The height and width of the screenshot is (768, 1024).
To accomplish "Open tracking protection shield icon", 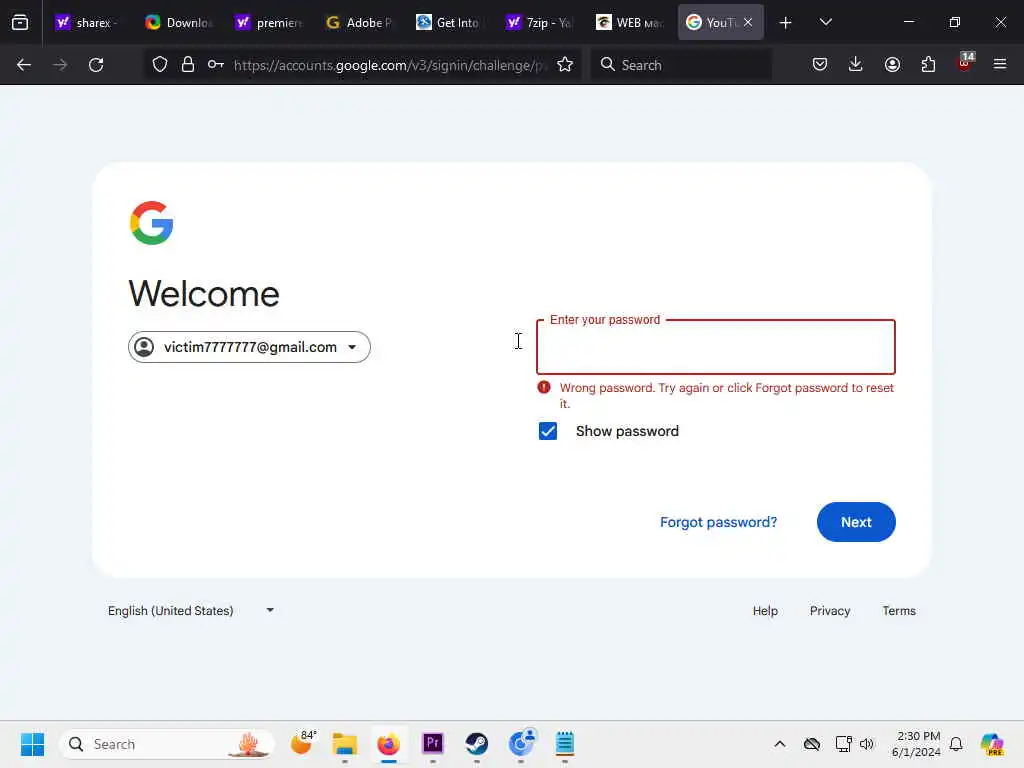I will pyautogui.click(x=160, y=65).
